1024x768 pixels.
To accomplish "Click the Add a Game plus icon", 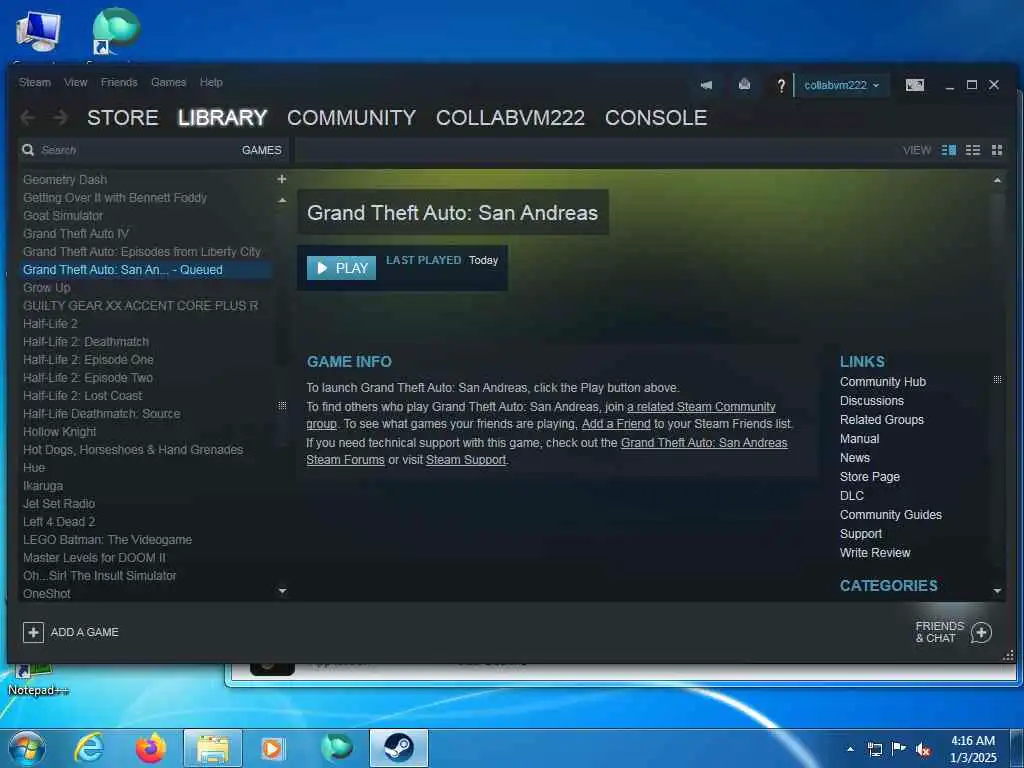I will tap(33, 632).
